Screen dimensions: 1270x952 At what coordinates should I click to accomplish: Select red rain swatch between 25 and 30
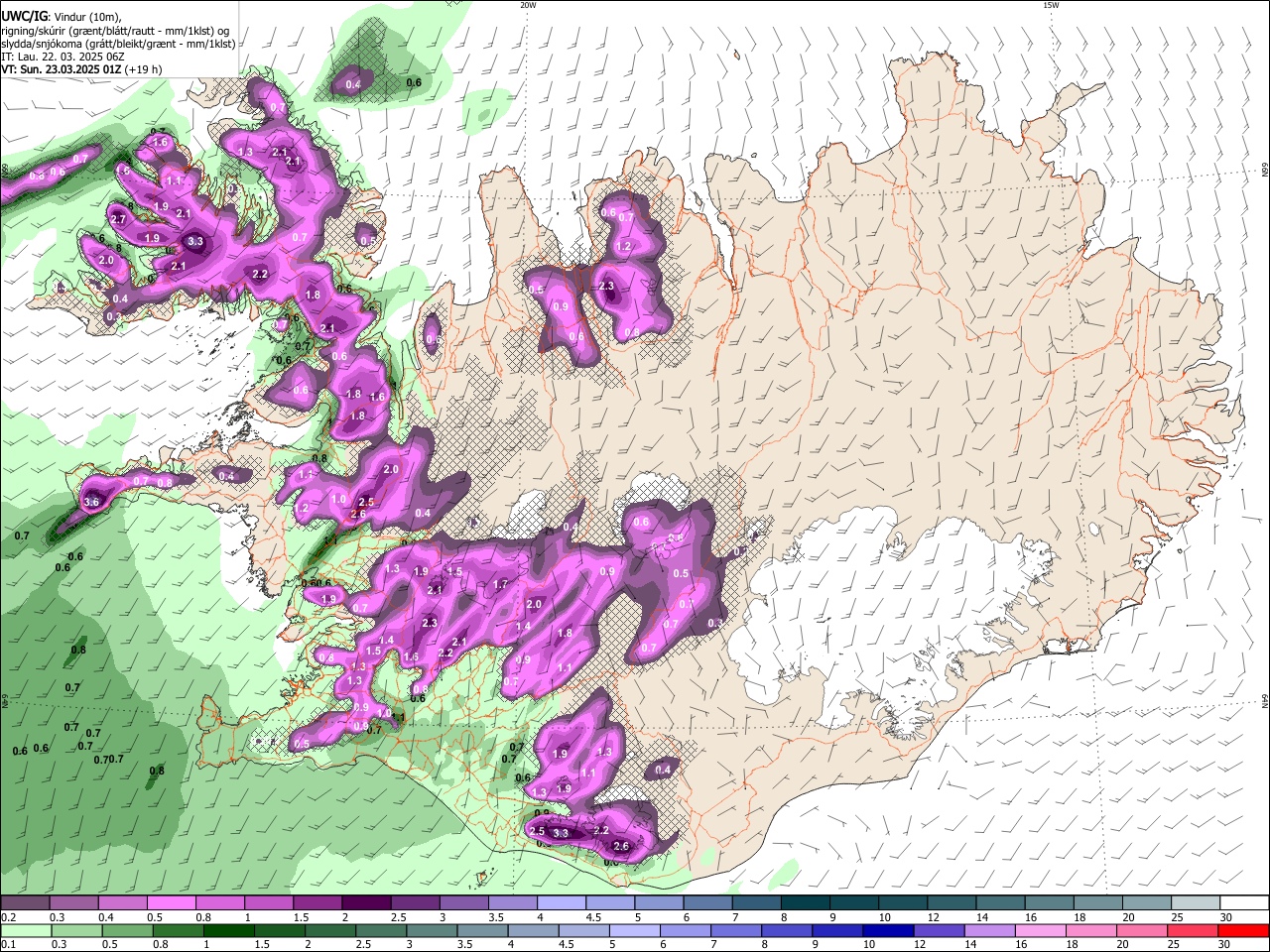(x=1194, y=930)
